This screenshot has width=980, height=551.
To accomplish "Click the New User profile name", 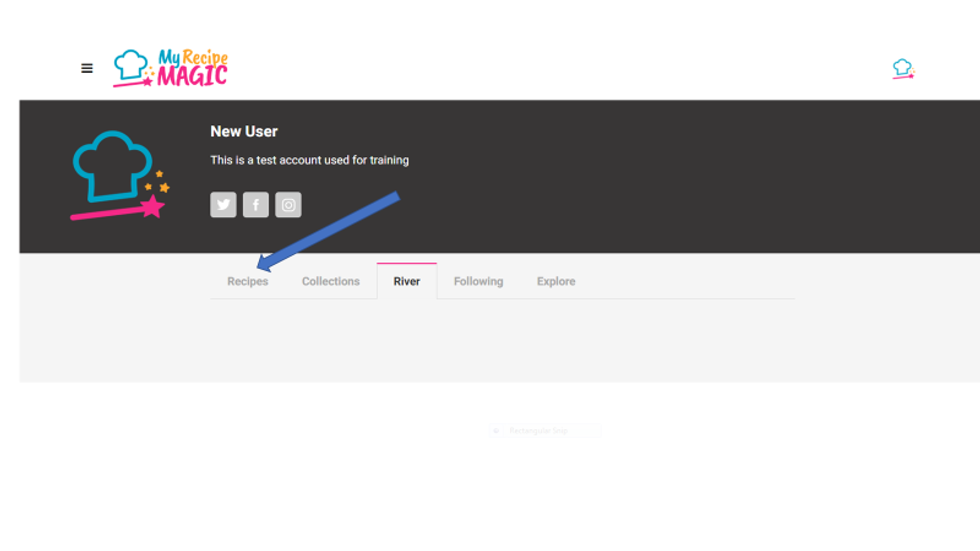I will pyautogui.click(x=244, y=131).
